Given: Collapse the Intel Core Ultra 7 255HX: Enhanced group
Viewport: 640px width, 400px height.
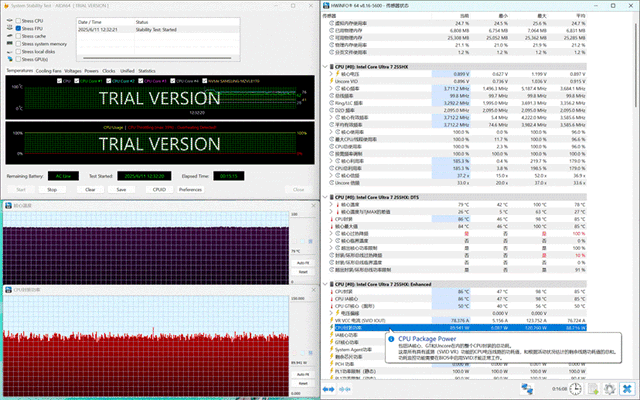Looking at the screenshot, I should click(325, 284).
